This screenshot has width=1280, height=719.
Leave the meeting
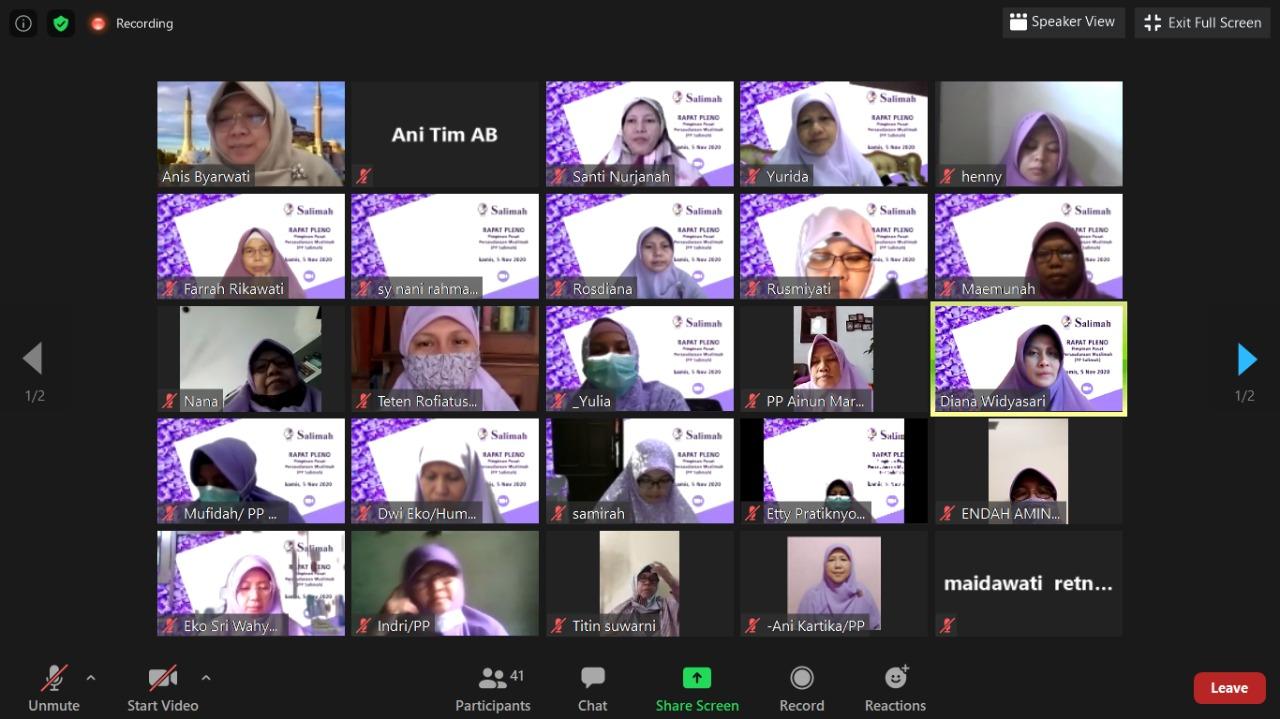click(1229, 688)
